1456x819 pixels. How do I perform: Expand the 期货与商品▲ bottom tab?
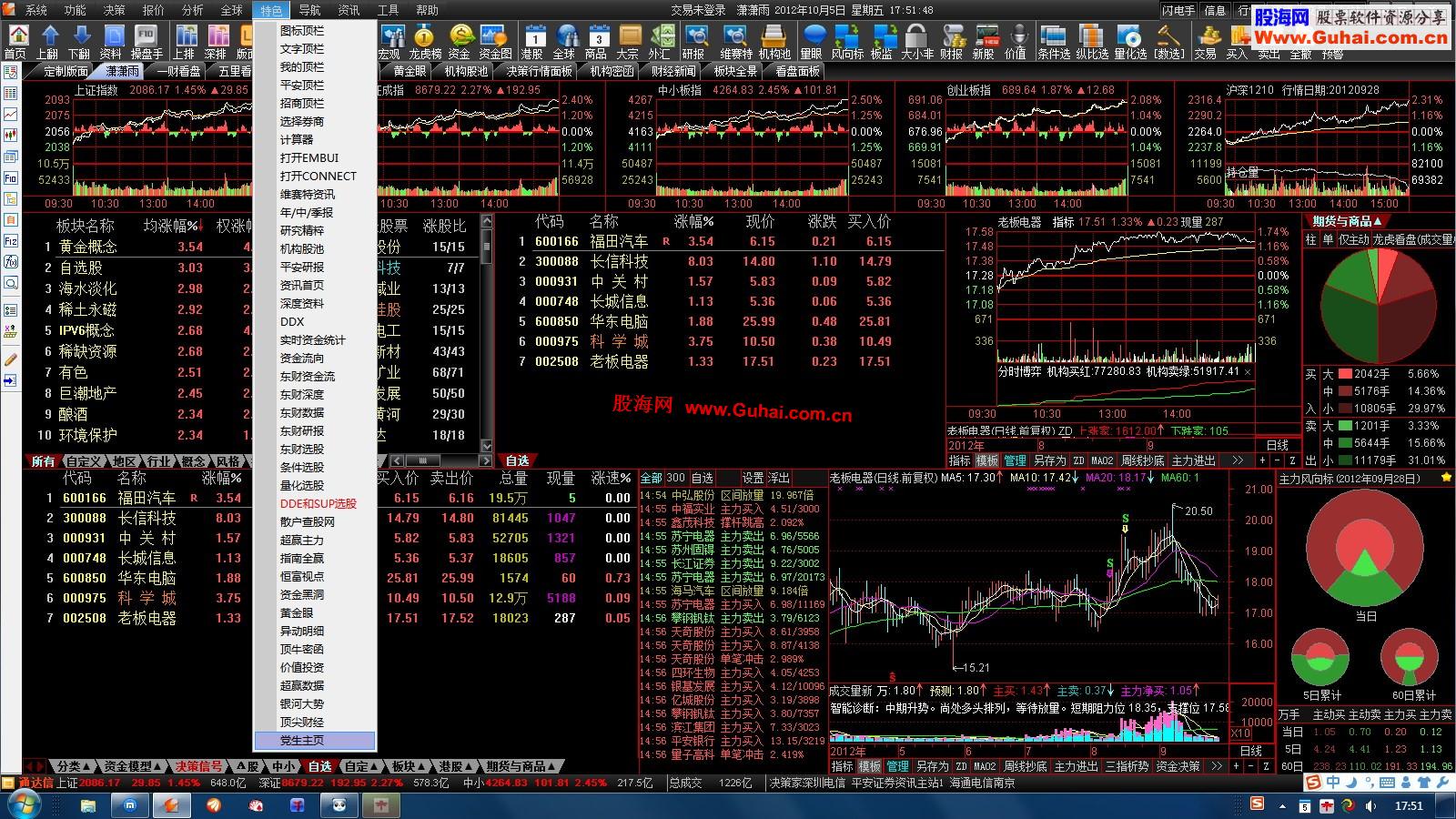coord(521,766)
